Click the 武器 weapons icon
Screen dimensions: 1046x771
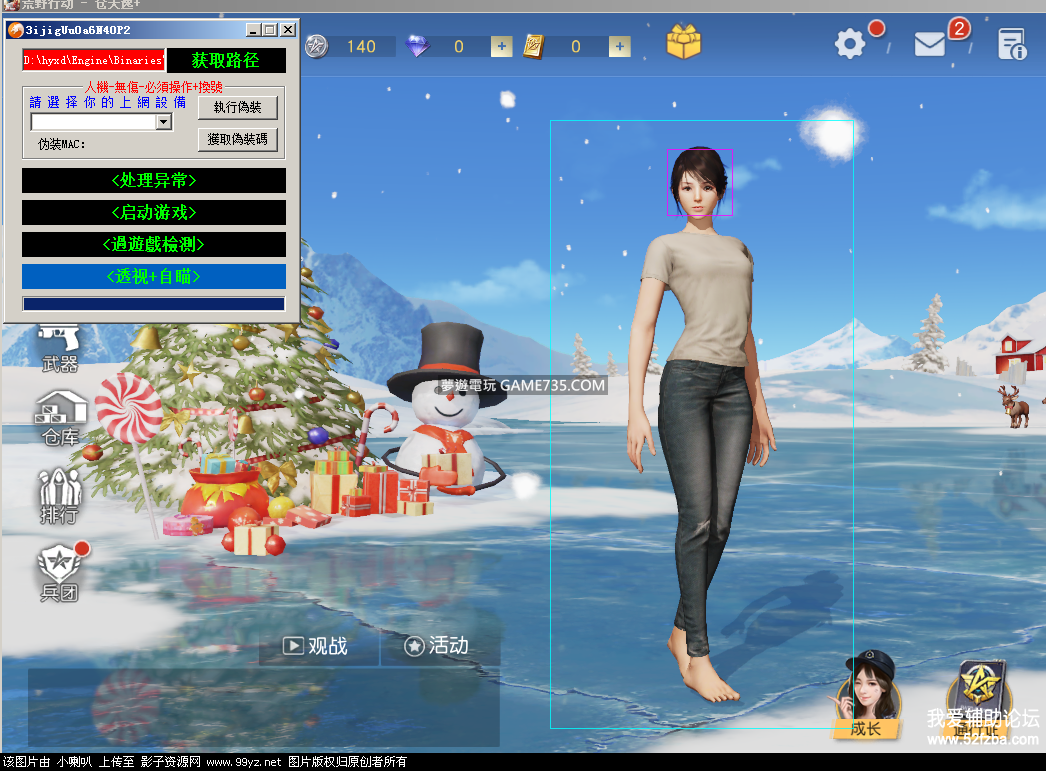pos(60,348)
